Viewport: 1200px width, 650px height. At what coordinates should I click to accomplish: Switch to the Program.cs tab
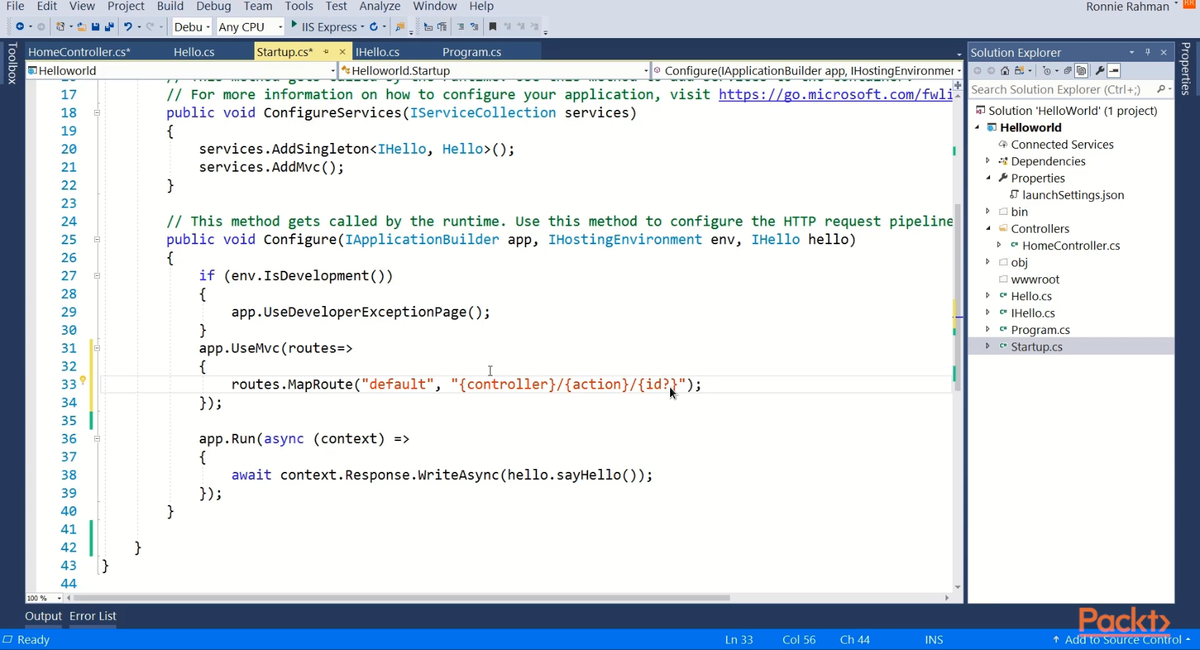click(x=471, y=52)
